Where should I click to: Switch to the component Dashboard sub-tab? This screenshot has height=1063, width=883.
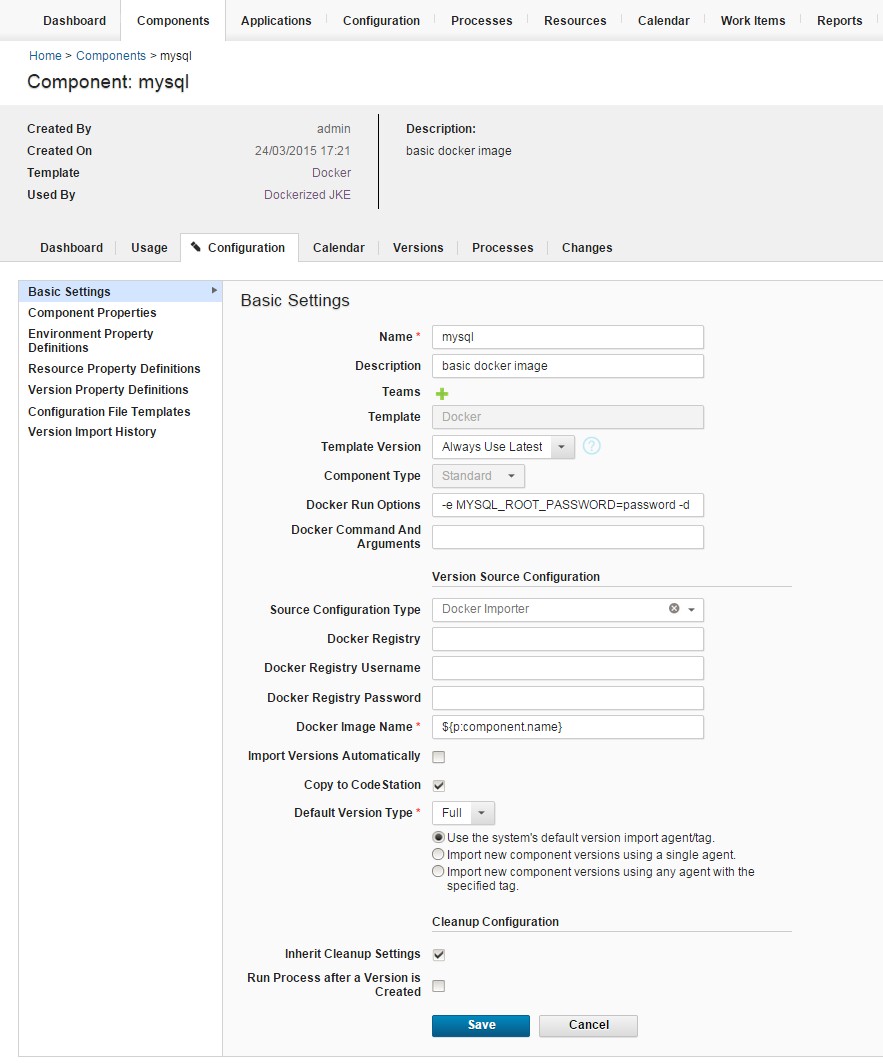(71, 247)
